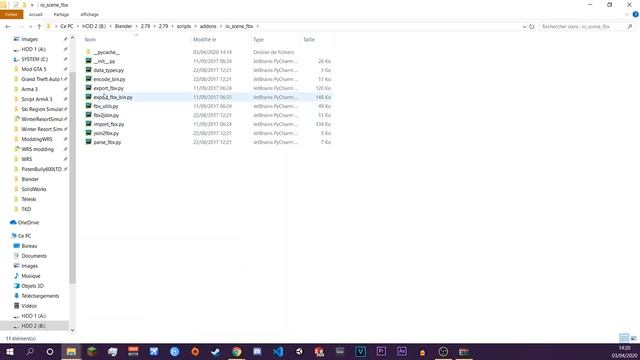
Task: Click the search magnifier icon in search box
Action: [629, 27]
